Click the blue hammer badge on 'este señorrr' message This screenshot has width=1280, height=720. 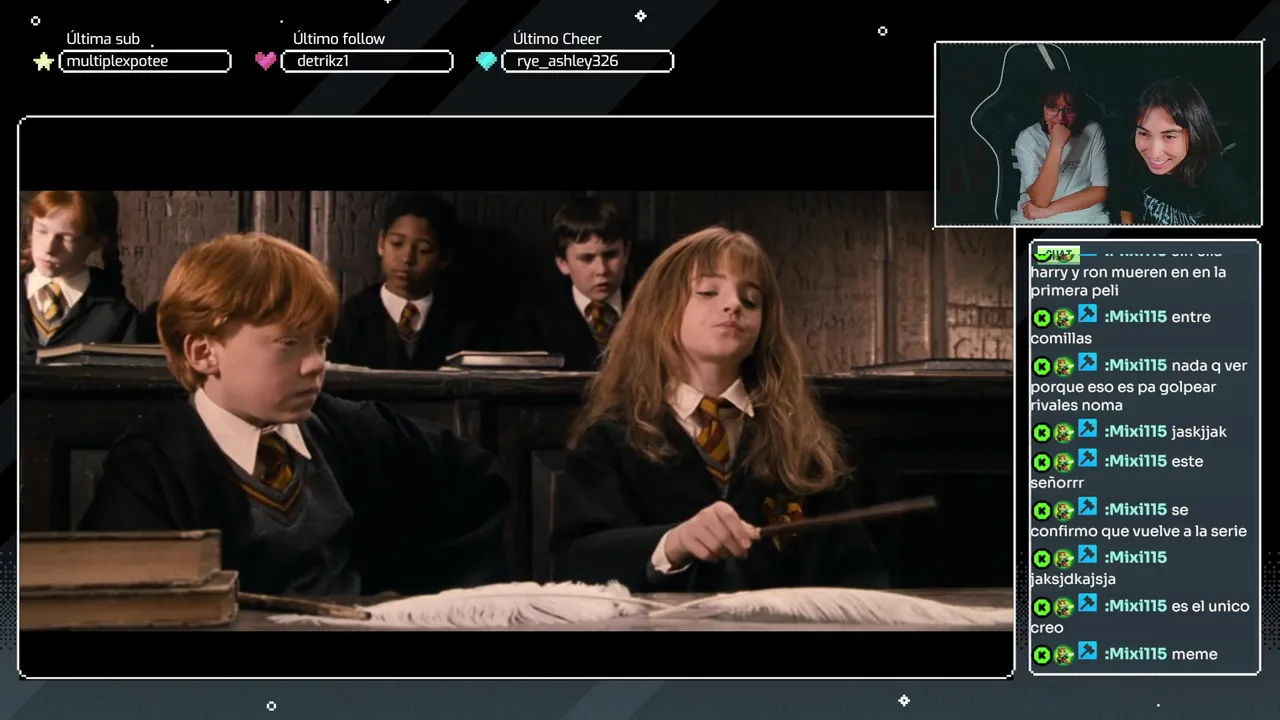tap(1087, 459)
